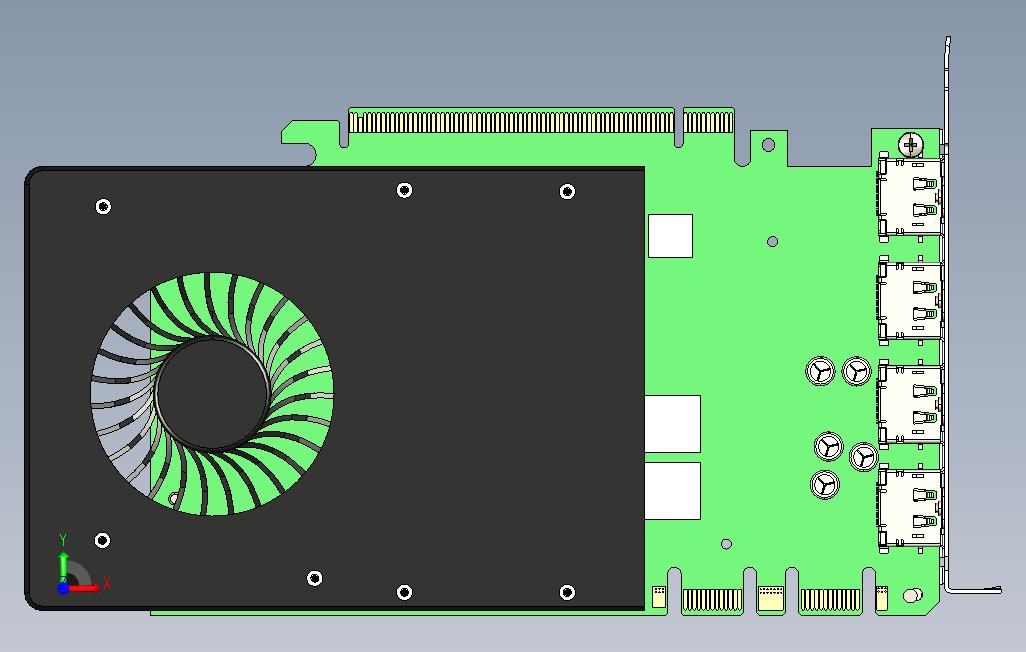Viewport: 1026px width, 652px height.
Task: Select the Phillips screw on the mounting bracket
Action: point(910,145)
